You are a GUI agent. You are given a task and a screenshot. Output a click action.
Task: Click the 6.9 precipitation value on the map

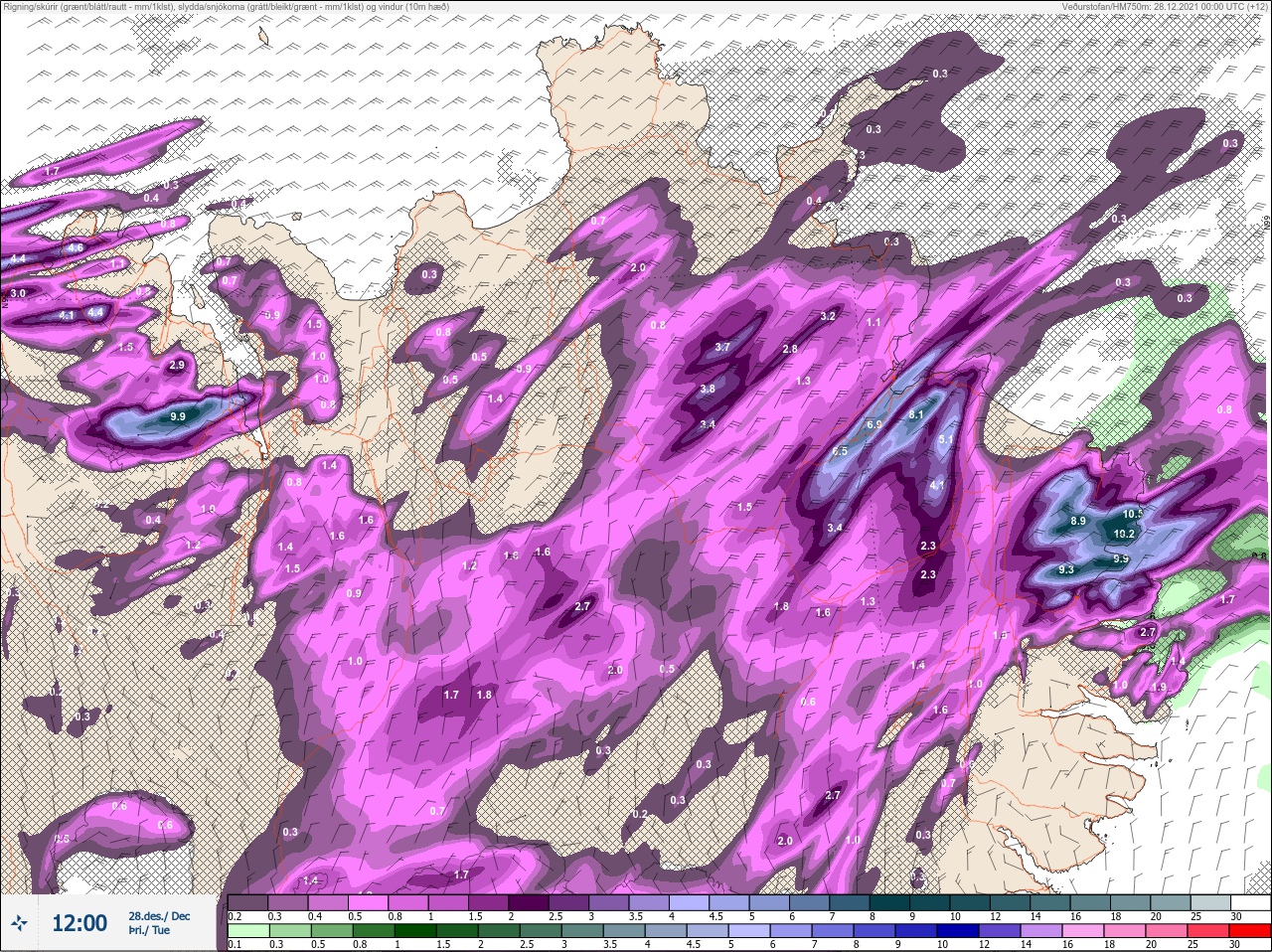tap(874, 424)
